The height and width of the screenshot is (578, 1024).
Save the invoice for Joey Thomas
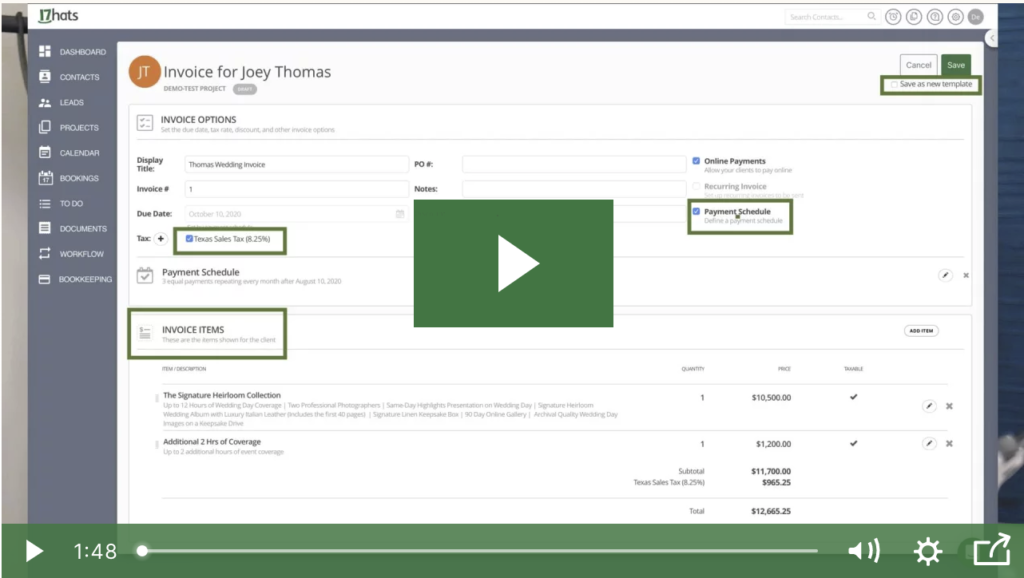tap(955, 64)
